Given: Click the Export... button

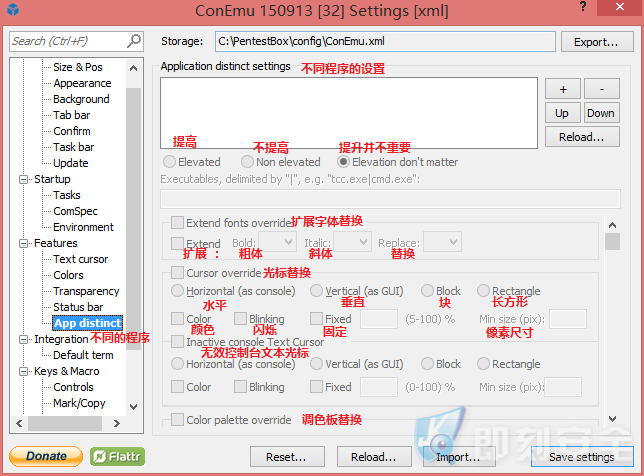Looking at the screenshot, I should [x=597, y=42].
